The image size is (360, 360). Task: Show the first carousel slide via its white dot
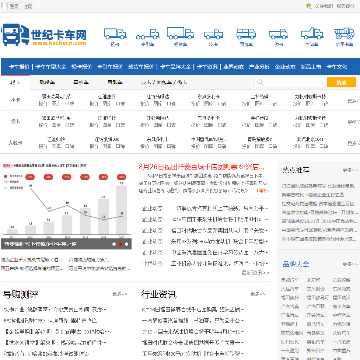coord(114,244)
